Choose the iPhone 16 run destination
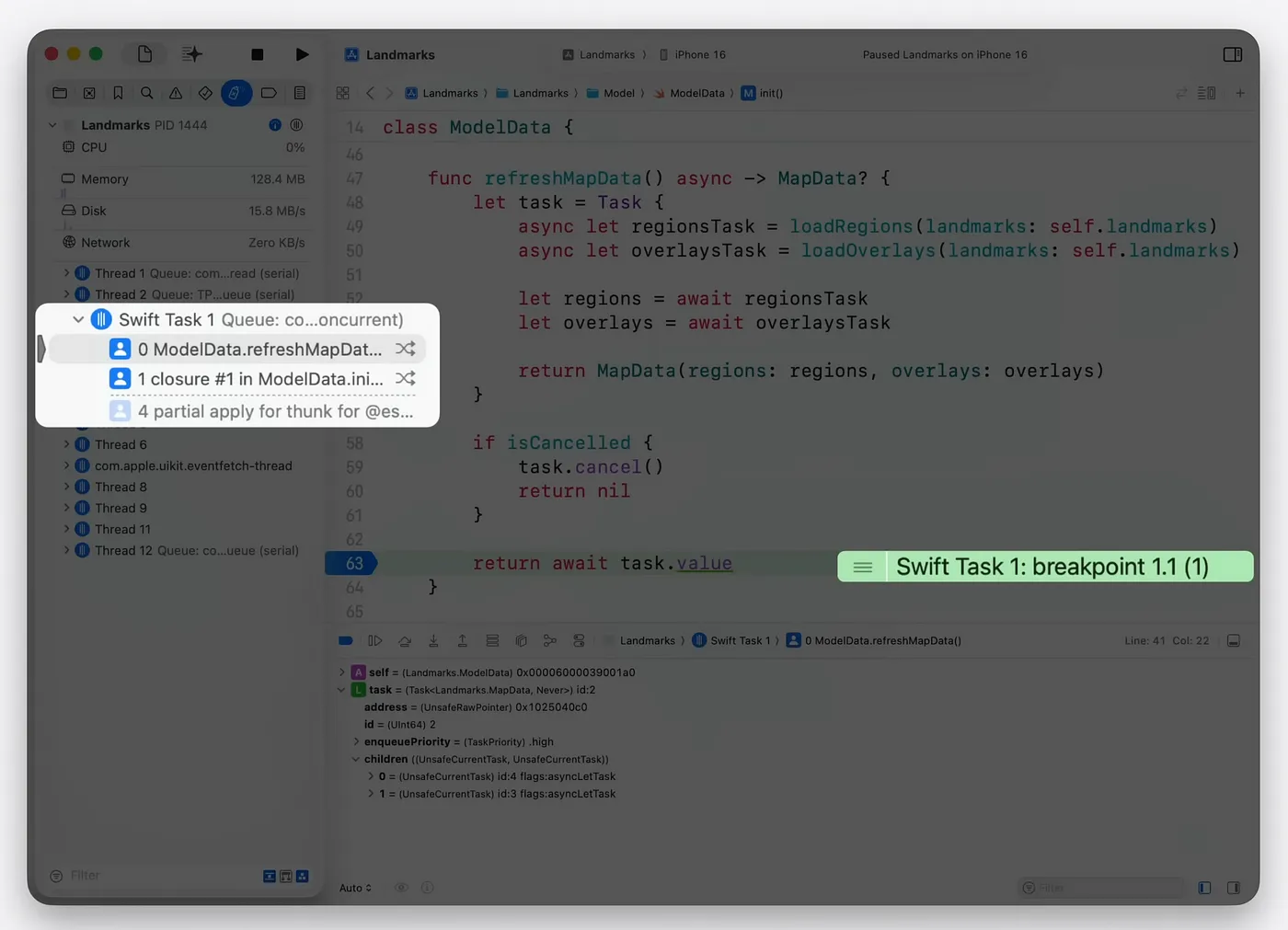1288x930 pixels. click(x=693, y=54)
